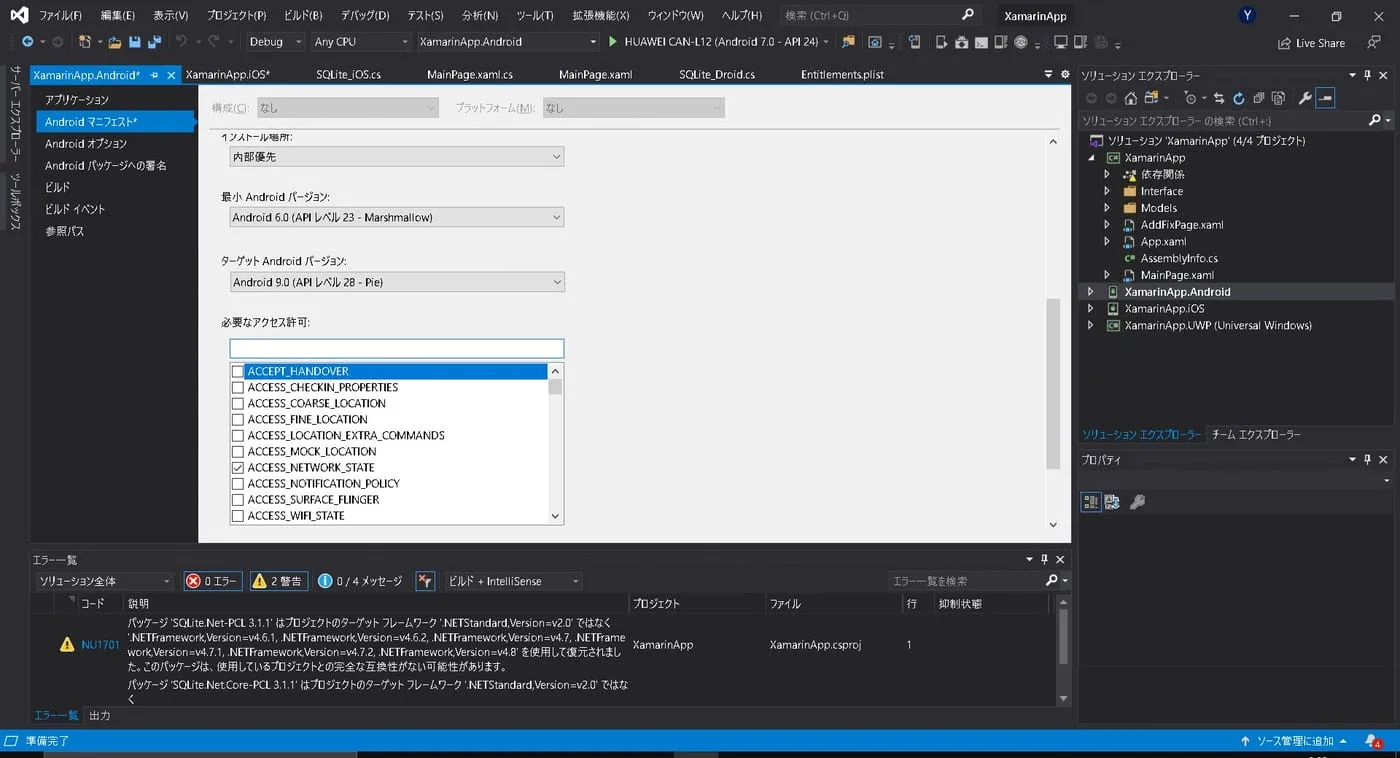Viewport: 1400px width, 758px height.
Task: Click the Save All icon
Action: (154, 42)
